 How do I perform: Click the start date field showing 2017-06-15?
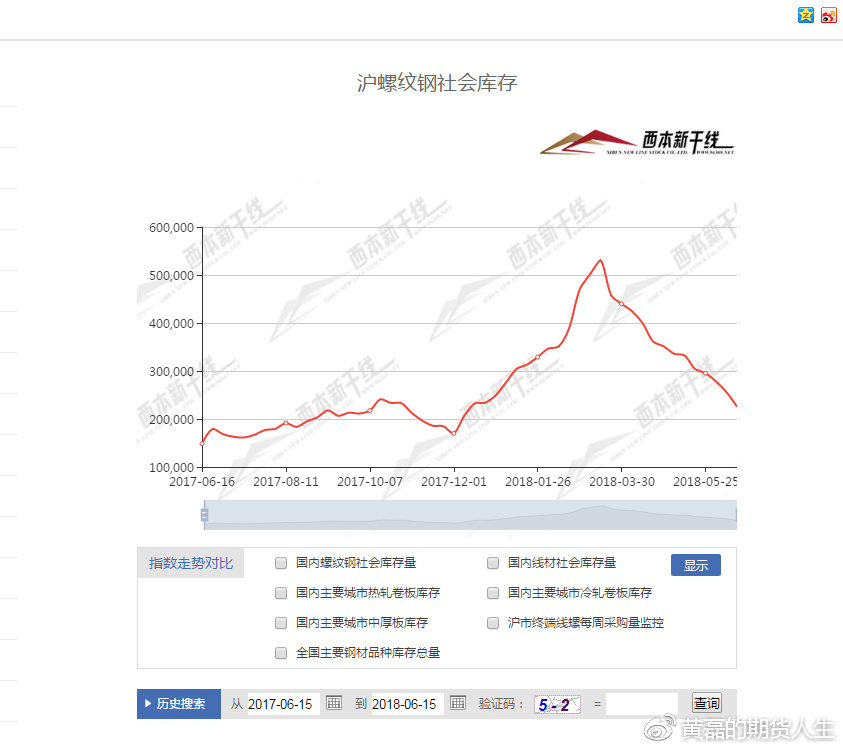[x=283, y=704]
